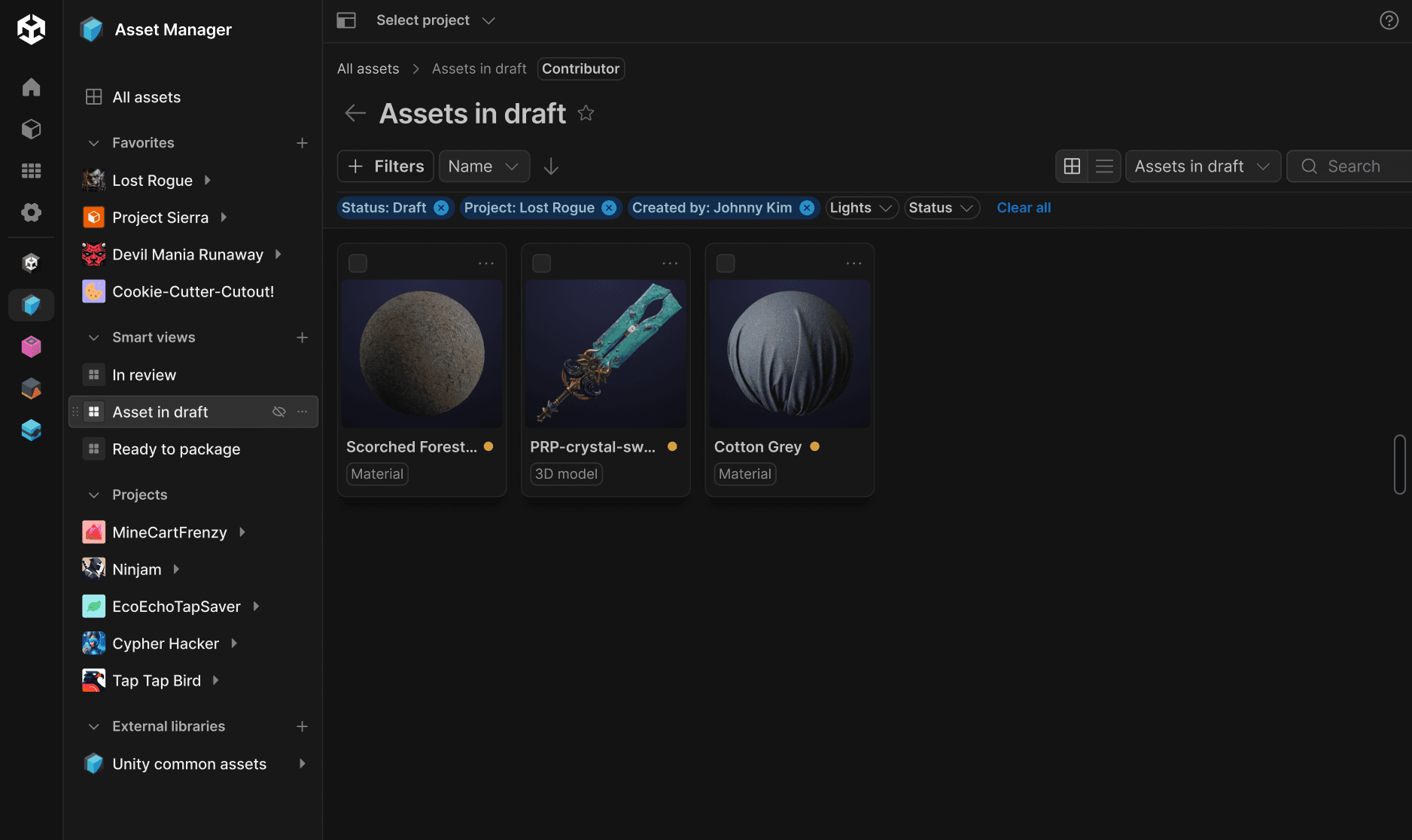Open the Name sort dropdown
The image size is (1412, 840).
484,166
